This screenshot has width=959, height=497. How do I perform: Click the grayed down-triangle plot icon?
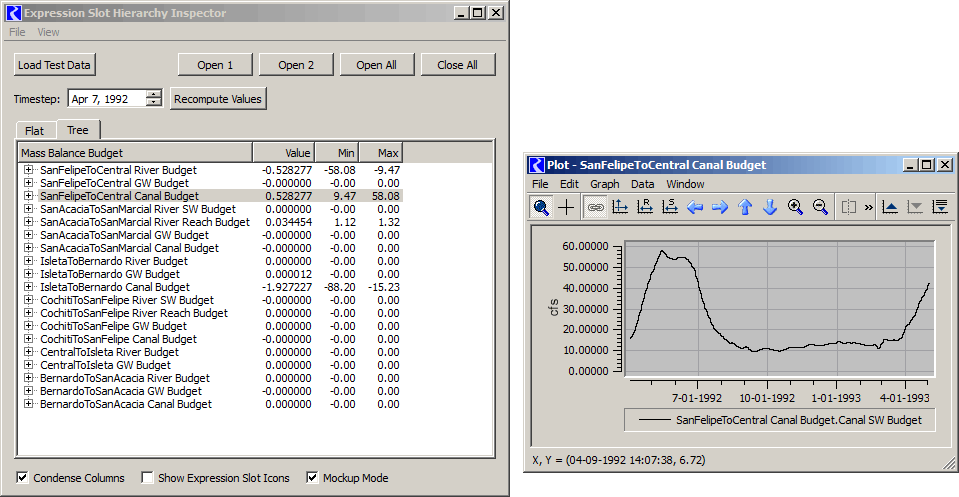(x=915, y=207)
